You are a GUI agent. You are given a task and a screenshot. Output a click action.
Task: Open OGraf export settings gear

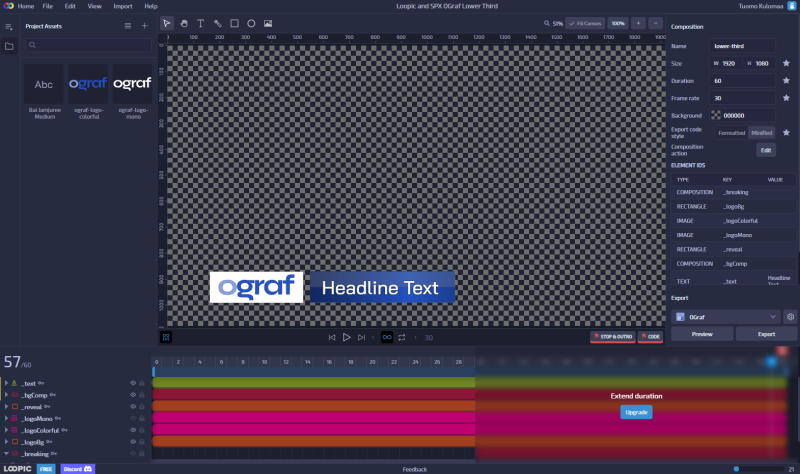(790, 317)
